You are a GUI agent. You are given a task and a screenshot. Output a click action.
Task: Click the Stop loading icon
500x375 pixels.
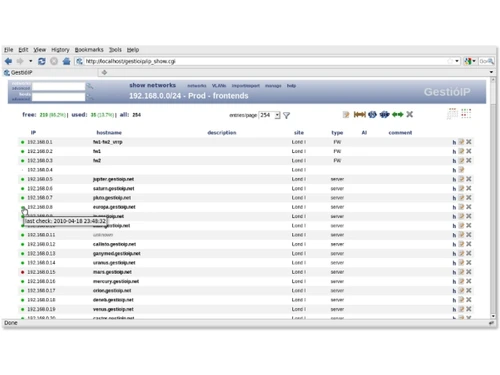(54, 61)
